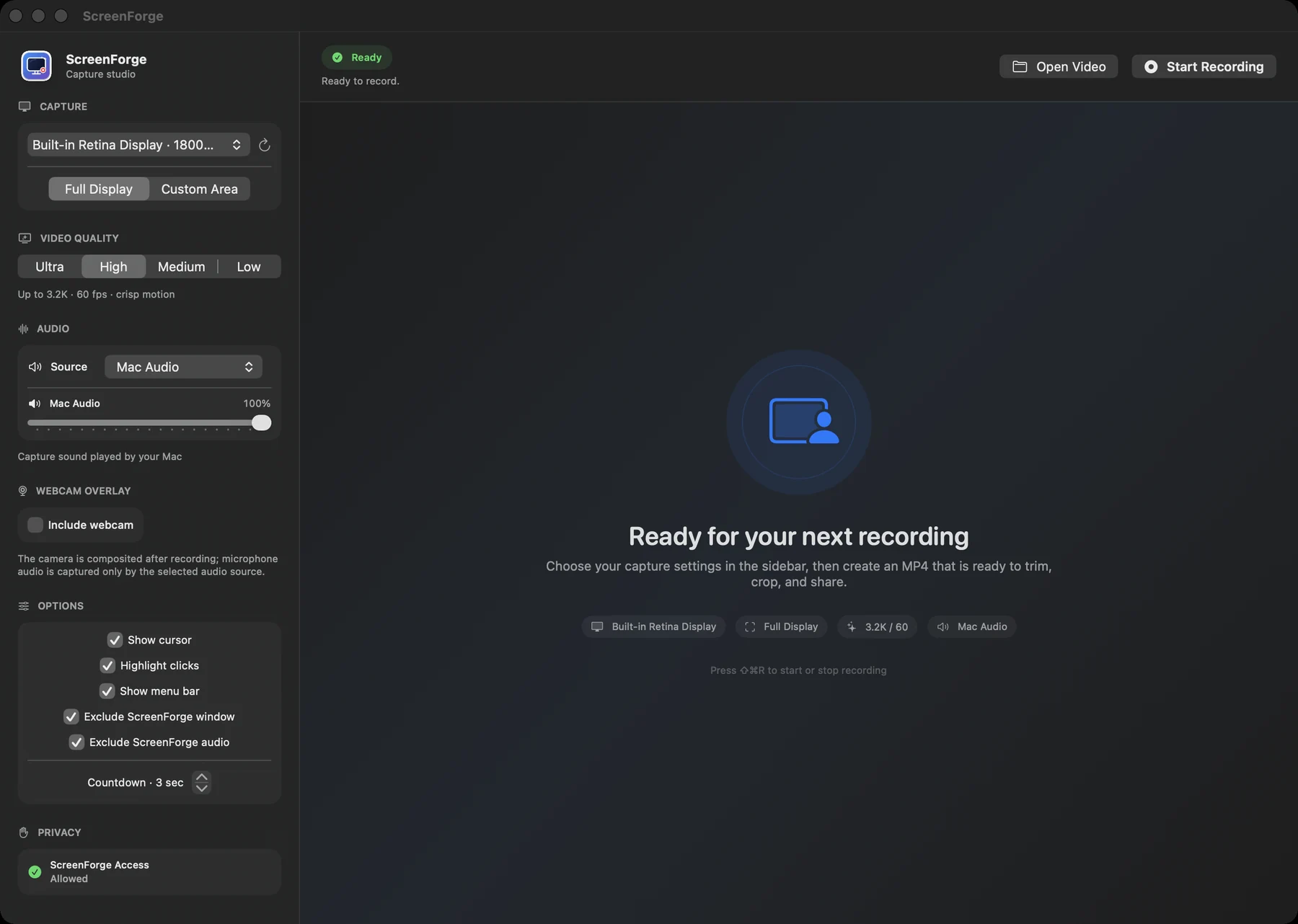Click the Webcam Overlay section icon
Screen dimensions: 1298x924
pyautogui.click(x=22, y=491)
